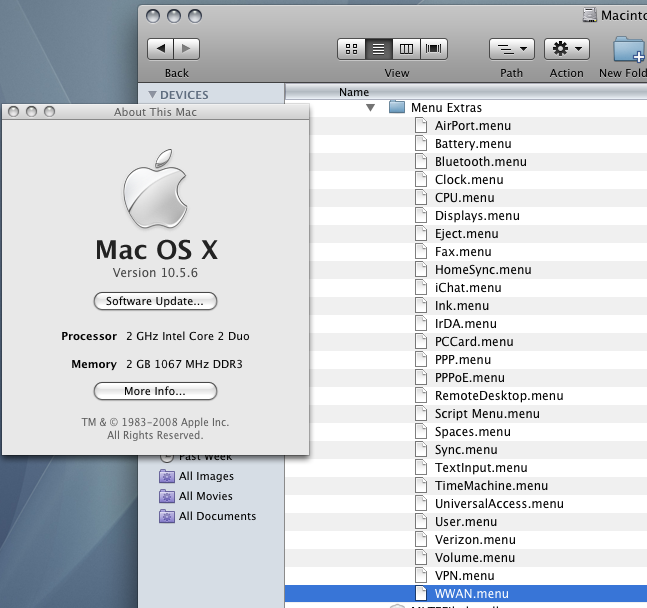The height and width of the screenshot is (608, 647).
Task: Select the PPPoE.menu file name
Action: [x=470, y=378]
